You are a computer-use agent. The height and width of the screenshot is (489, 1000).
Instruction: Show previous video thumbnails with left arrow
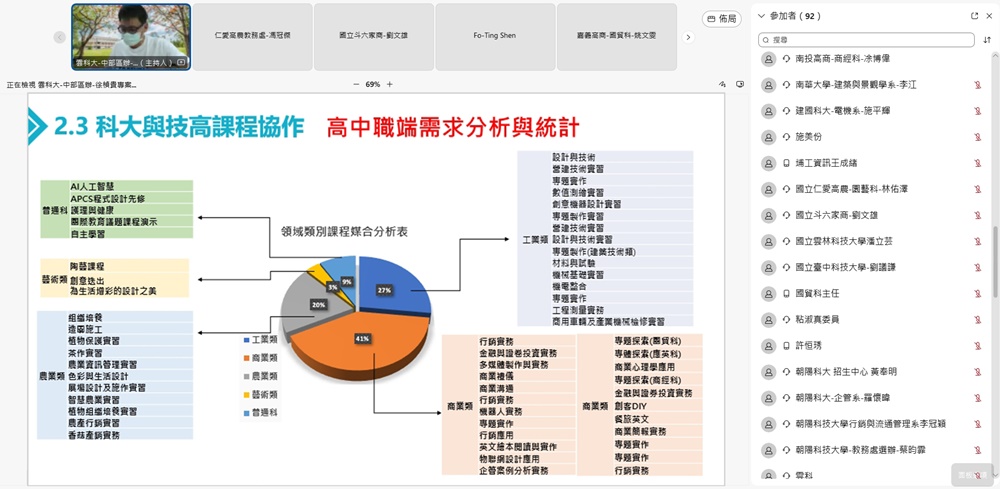point(60,37)
